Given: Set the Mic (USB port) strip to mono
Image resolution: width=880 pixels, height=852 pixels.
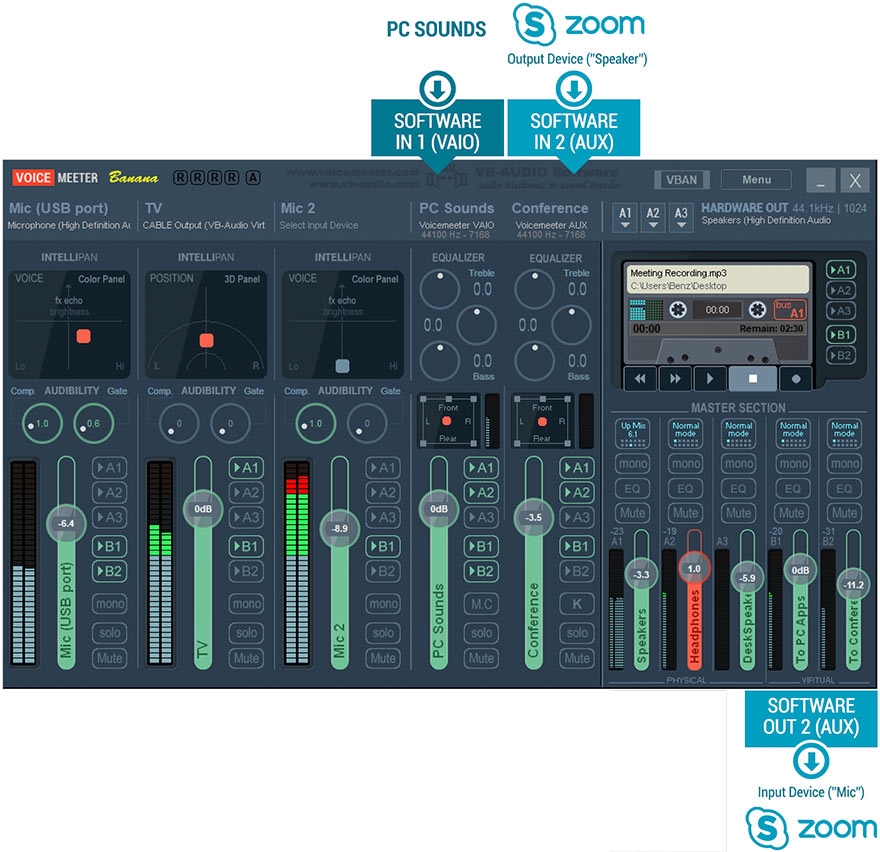Looking at the screenshot, I should pos(109,604).
